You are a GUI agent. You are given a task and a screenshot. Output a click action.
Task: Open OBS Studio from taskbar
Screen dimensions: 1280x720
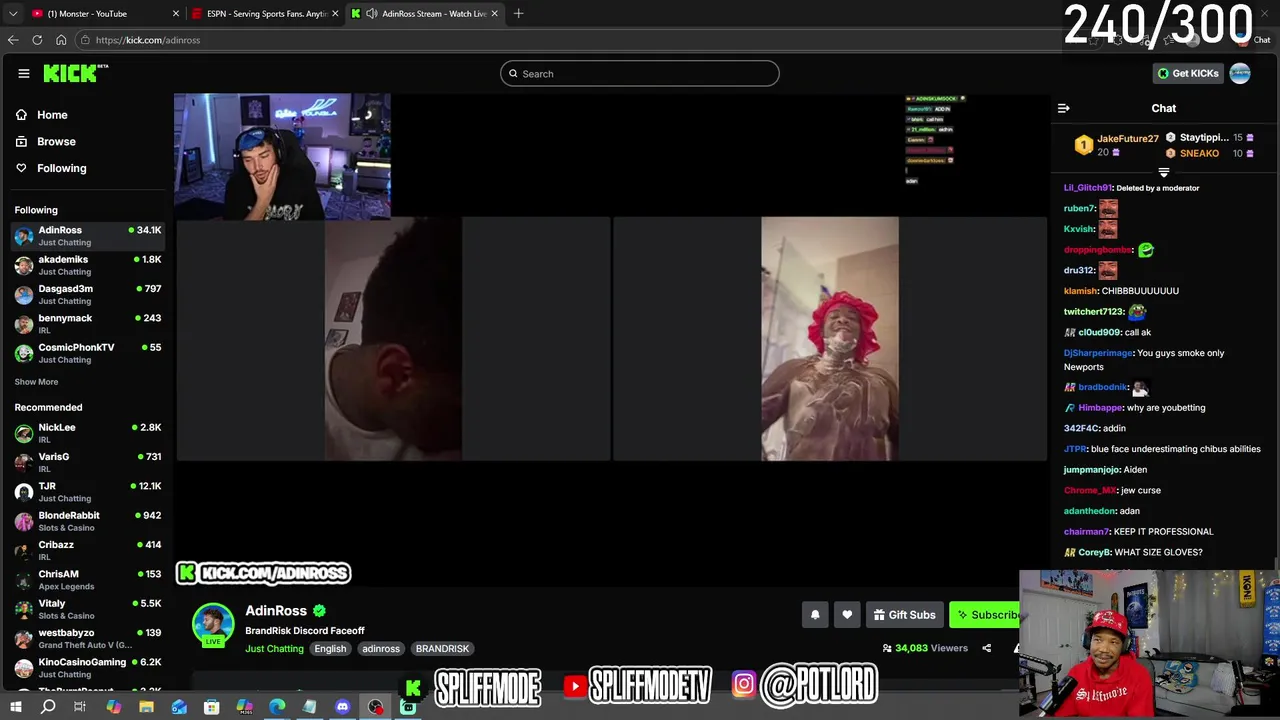click(375, 707)
